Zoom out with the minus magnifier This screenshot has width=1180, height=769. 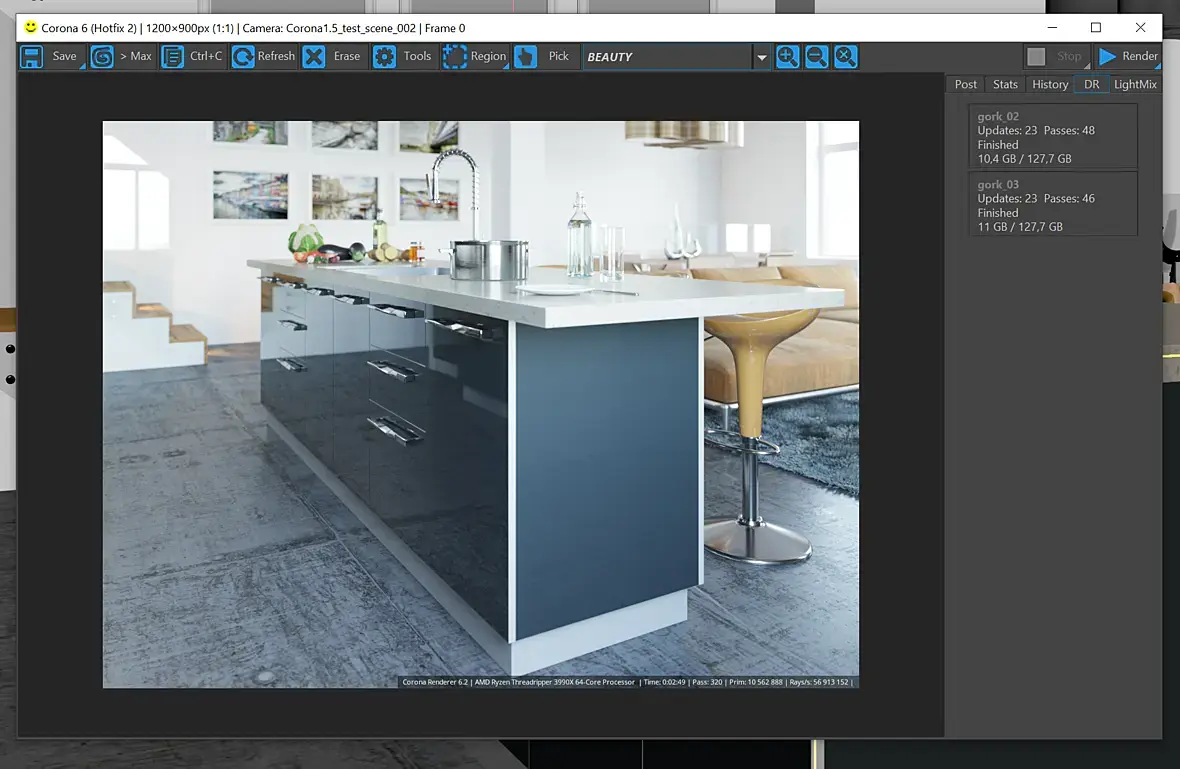point(817,56)
